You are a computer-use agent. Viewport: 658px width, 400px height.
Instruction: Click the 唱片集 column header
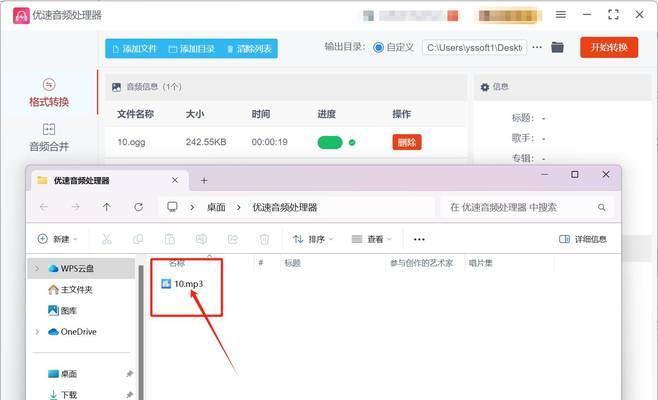pyautogui.click(x=480, y=263)
